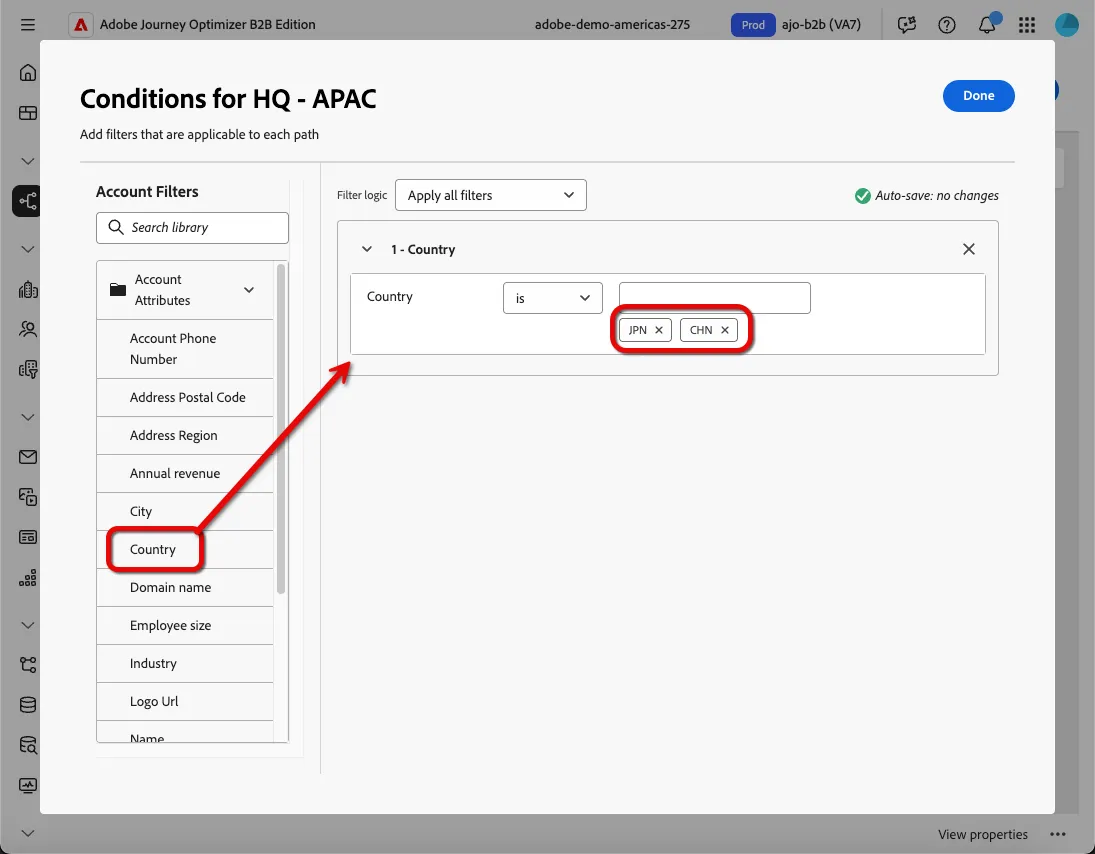The image size is (1095, 854).
Task: Delete the 1 - Country filter
Action: pyautogui.click(x=969, y=249)
